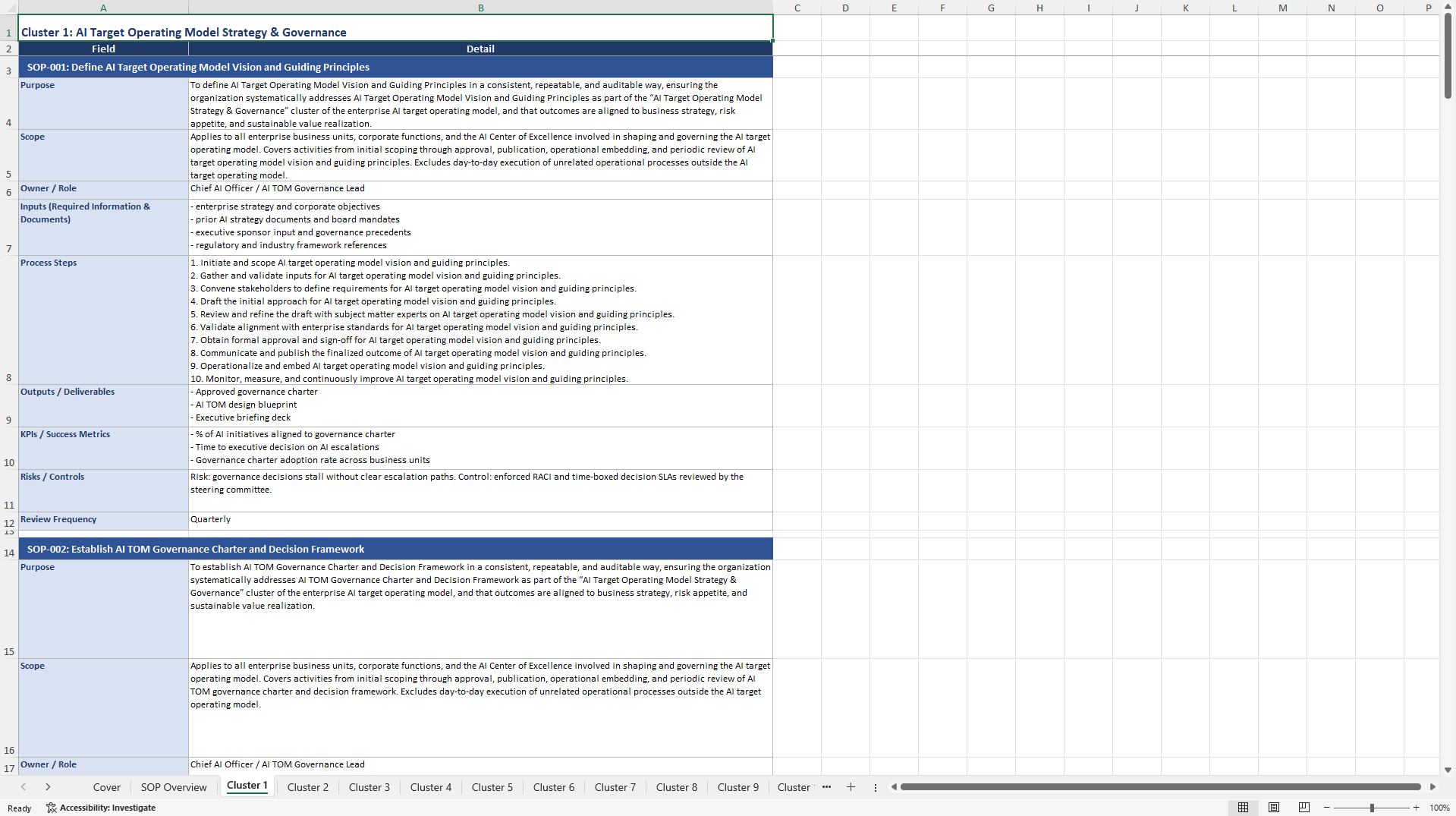Click the vertical scrollbar thumb

[x=1448, y=55]
